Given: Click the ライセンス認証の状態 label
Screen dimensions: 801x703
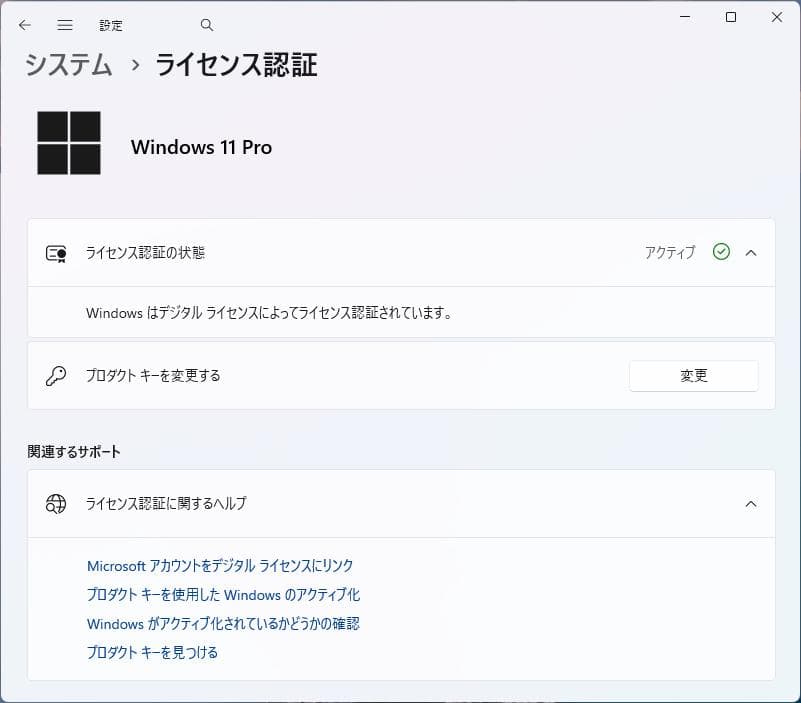Looking at the screenshot, I should pos(145,253).
